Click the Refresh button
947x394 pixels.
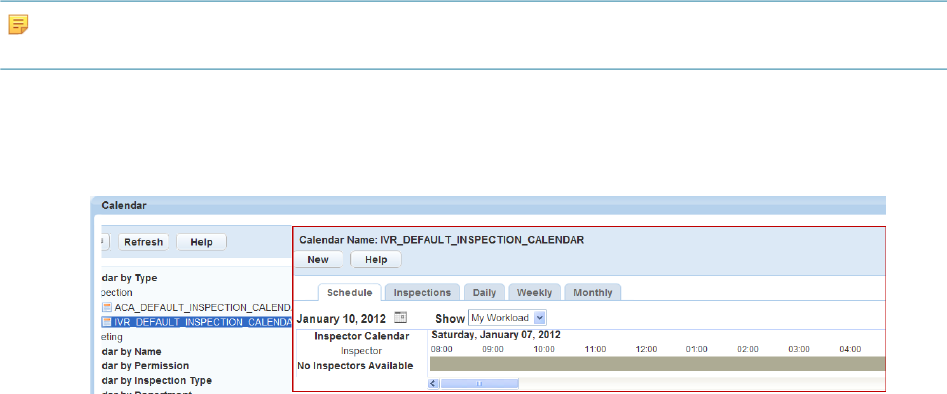point(144,242)
